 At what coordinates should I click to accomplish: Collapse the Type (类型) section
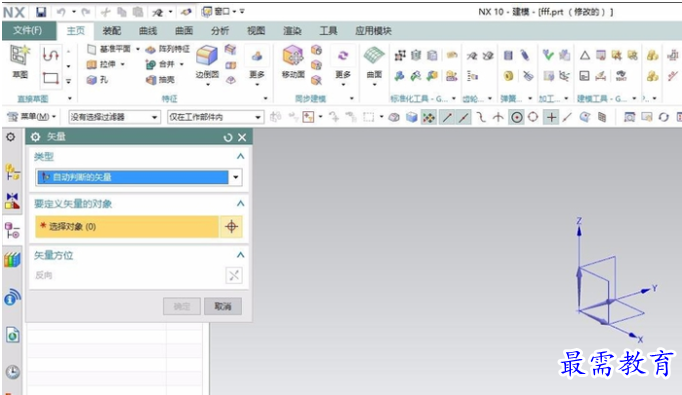[x=240, y=157]
